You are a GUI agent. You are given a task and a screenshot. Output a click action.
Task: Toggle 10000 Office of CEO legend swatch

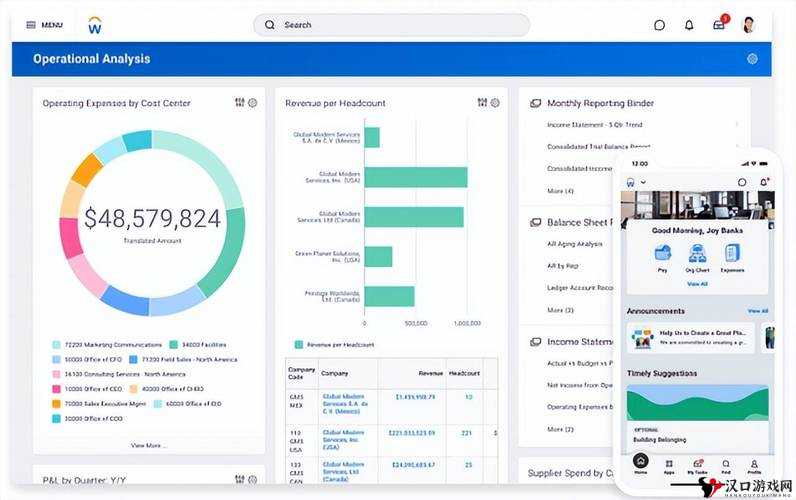[56, 389]
